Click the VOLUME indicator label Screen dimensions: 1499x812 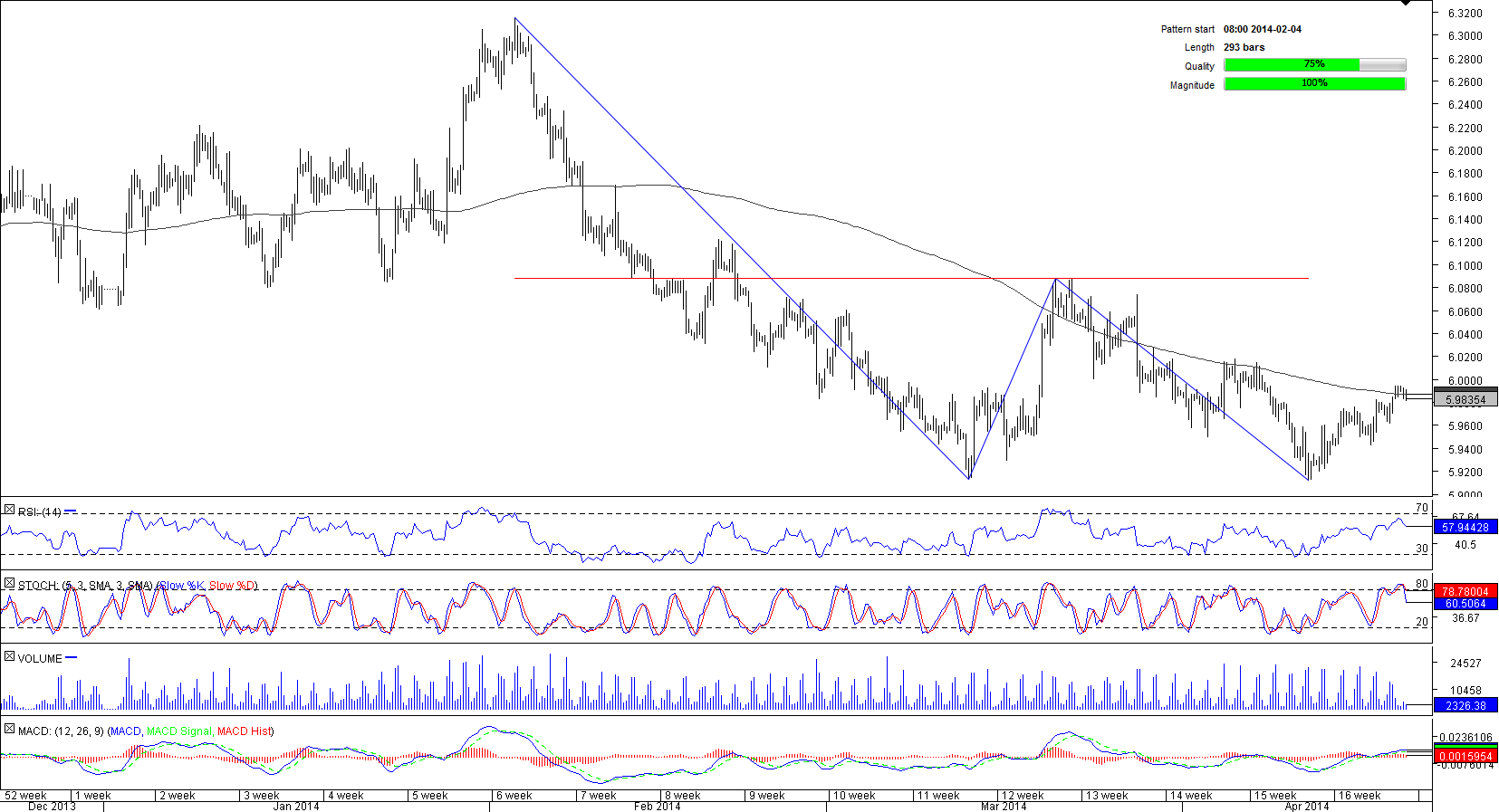[x=40, y=659]
